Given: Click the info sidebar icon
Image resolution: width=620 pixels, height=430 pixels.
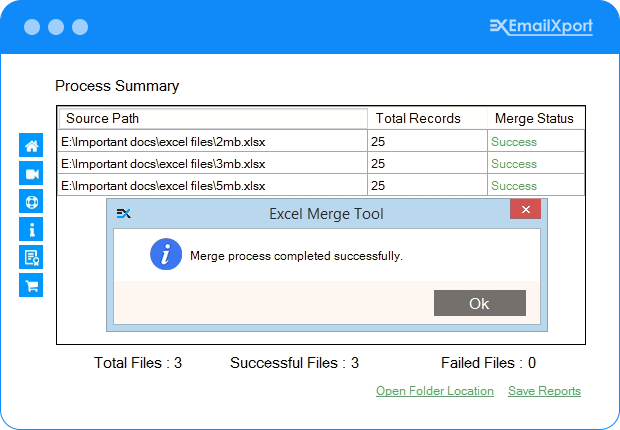Looking at the screenshot, I should pyautogui.click(x=31, y=229).
